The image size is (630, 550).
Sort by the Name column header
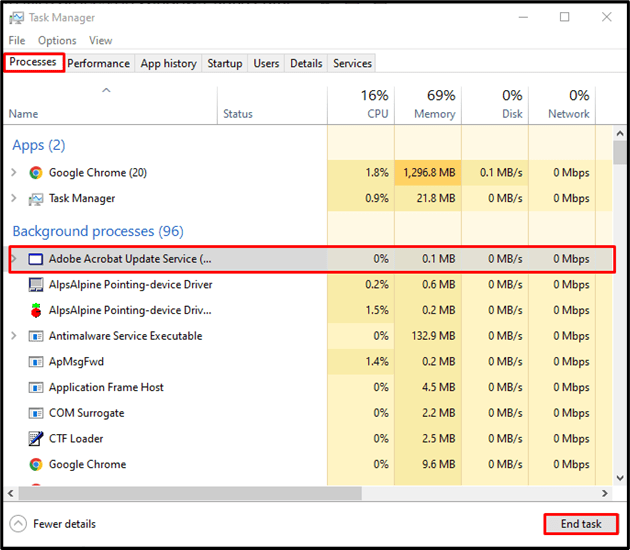coord(110,106)
